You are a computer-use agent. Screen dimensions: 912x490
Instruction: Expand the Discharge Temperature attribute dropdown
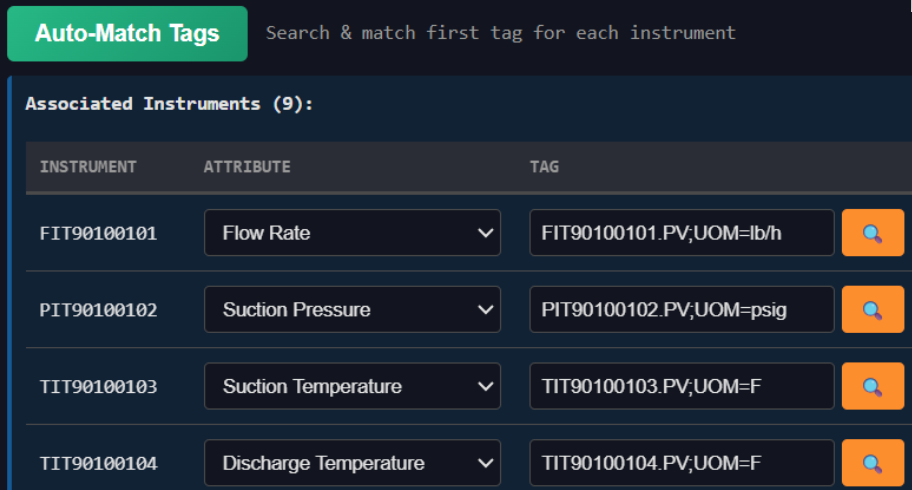tap(352, 463)
